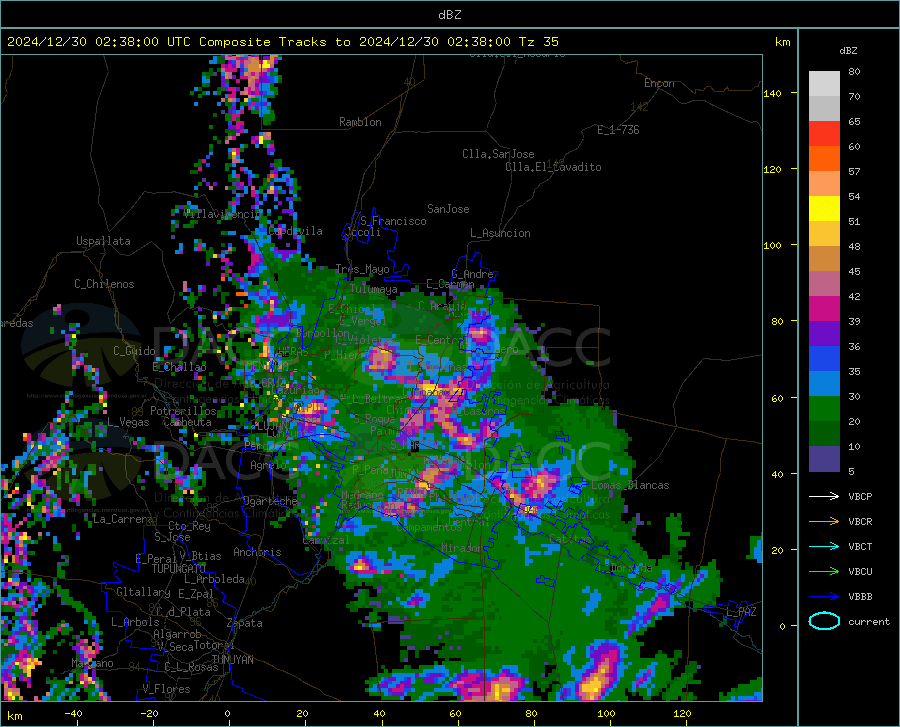Viewport: 900px width, 727px height.
Task: Click the L_Asuncion map label
Action: tap(500, 233)
